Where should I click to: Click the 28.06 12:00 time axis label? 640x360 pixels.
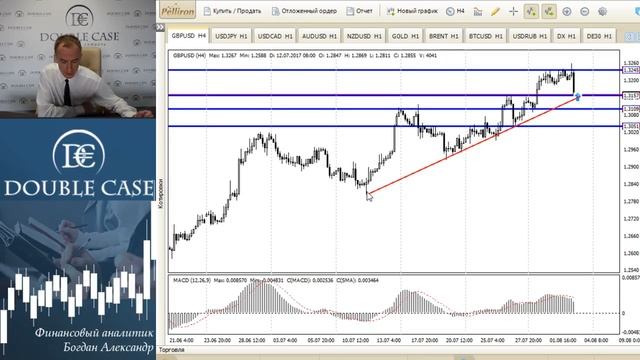click(x=251, y=340)
